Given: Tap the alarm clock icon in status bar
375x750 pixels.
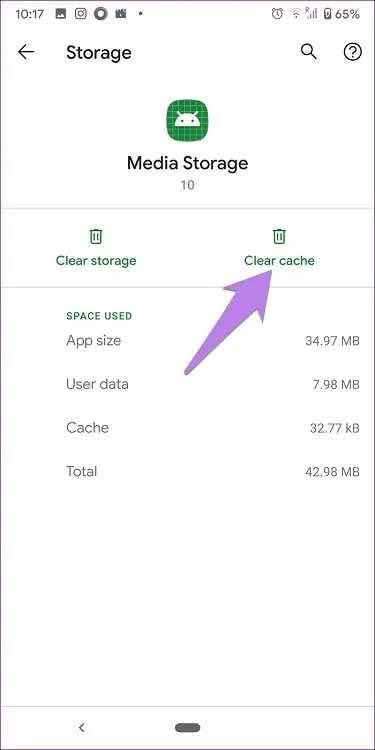Looking at the screenshot, I should coord(277,14).
